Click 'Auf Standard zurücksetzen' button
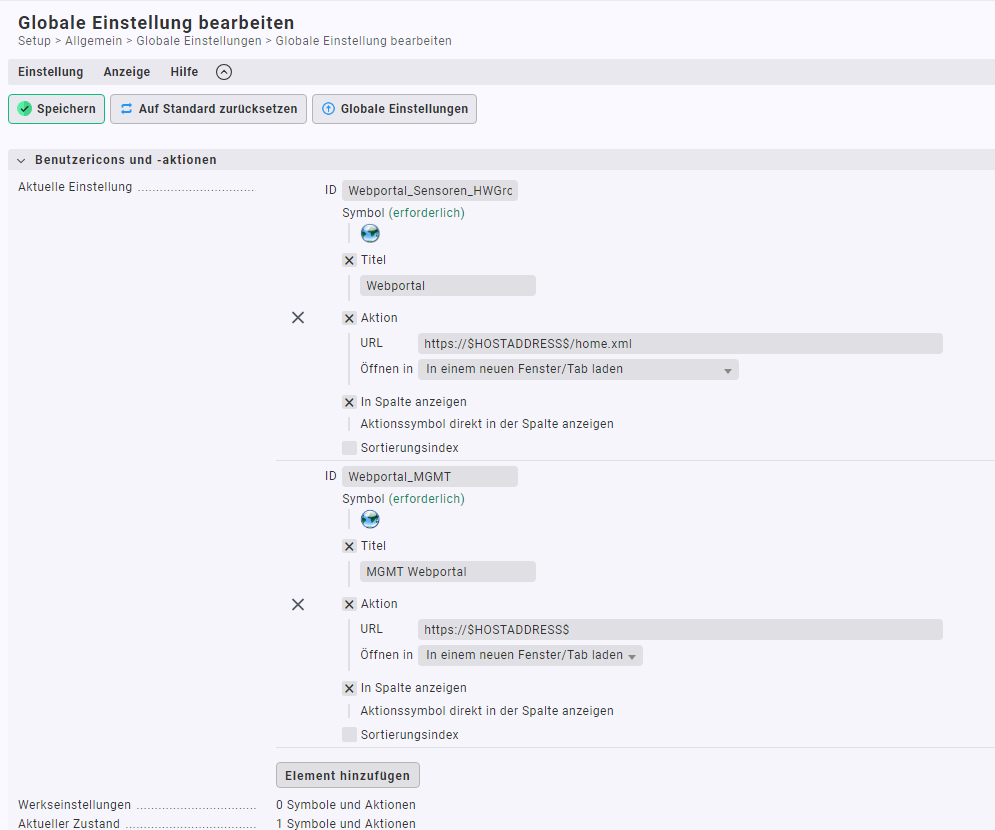 208,109
